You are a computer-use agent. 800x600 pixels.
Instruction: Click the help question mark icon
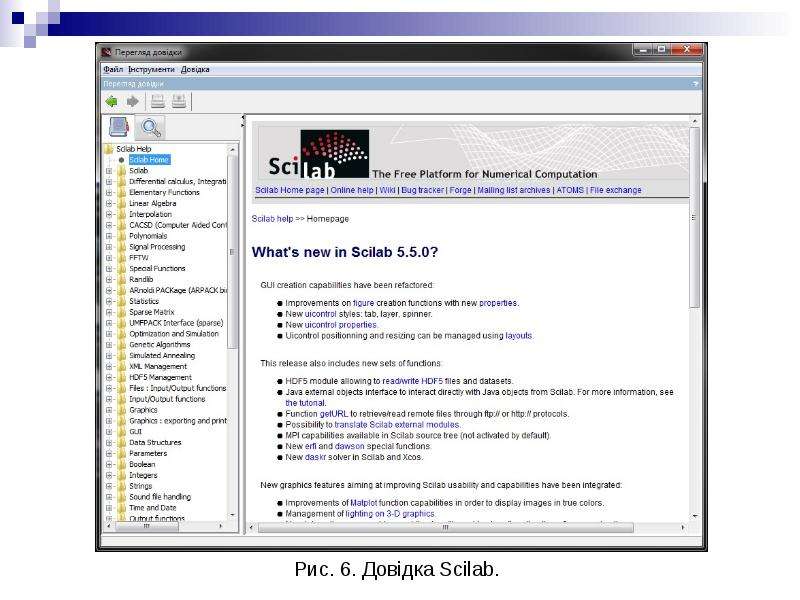point(695,84)
